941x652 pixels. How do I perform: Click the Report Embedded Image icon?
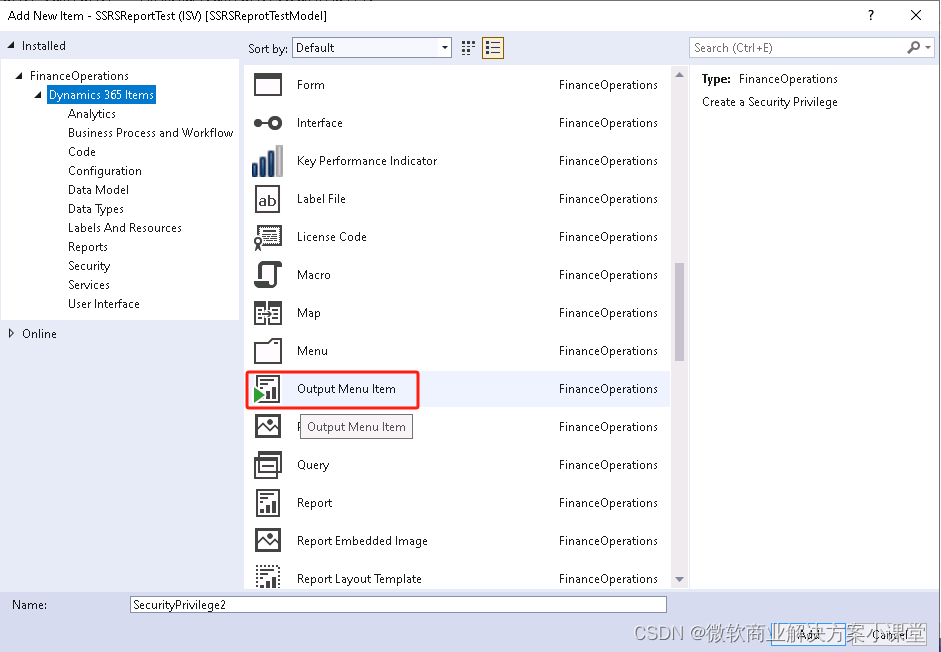(268, 541)
